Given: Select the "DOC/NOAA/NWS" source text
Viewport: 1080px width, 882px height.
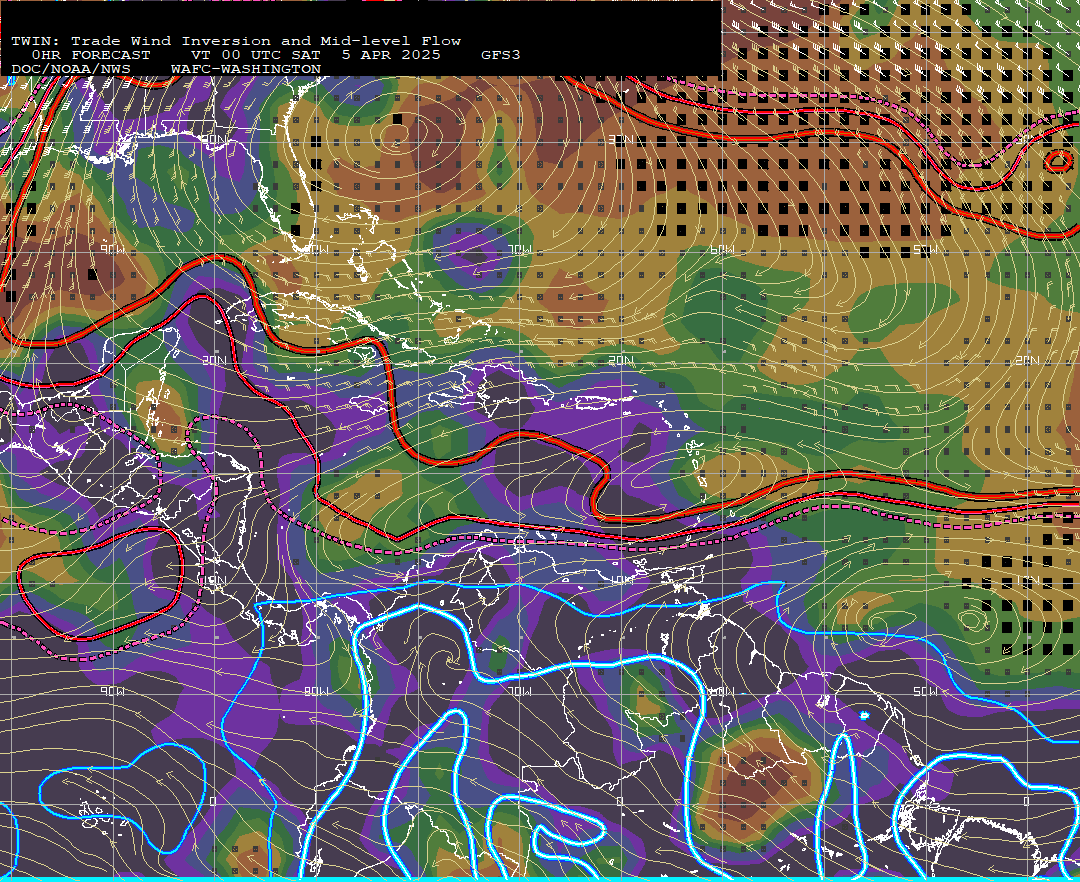Looking at the screenshot, I should click(x=71, y=70).
